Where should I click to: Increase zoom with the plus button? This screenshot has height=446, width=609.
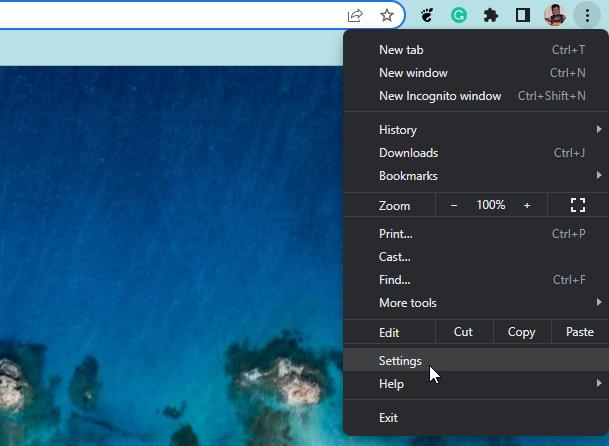(x=527, y=205)
